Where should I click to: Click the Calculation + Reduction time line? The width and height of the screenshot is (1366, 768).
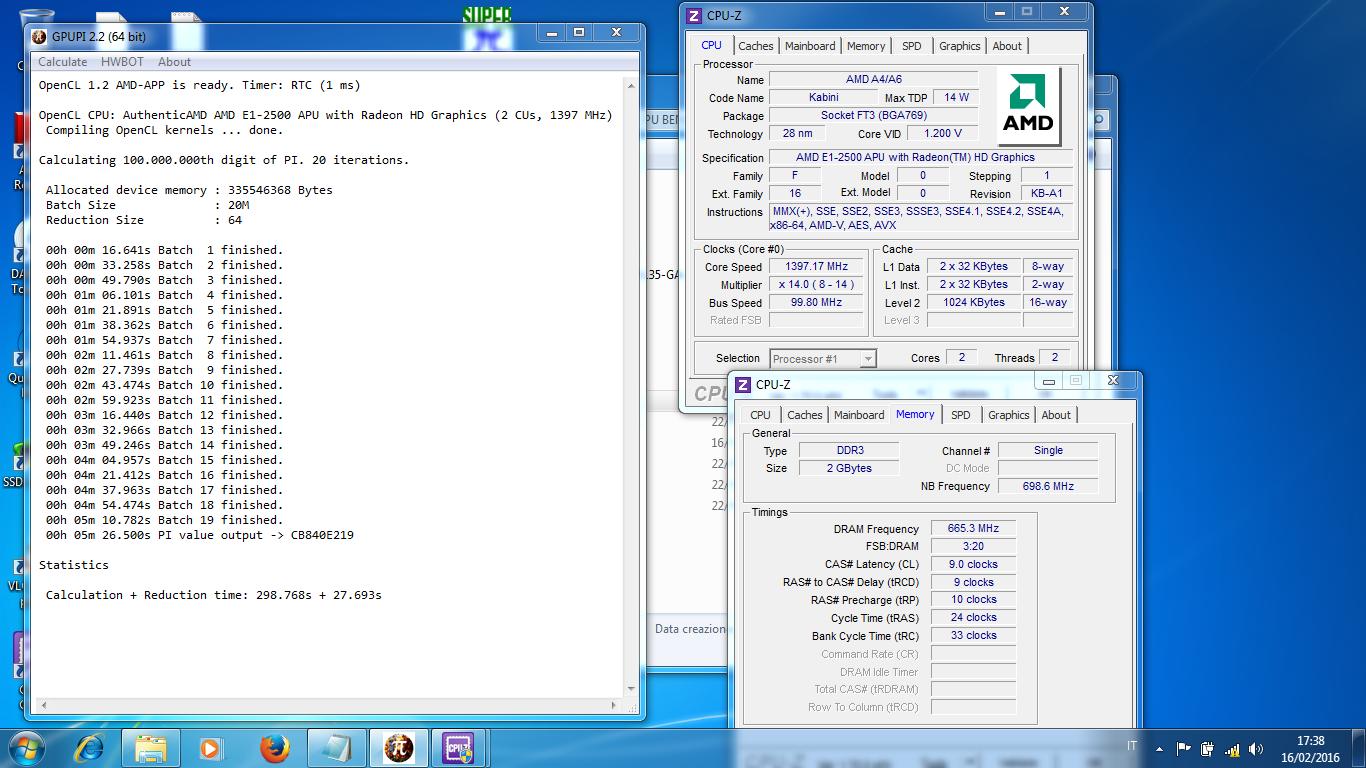click(x=213, y=595)
